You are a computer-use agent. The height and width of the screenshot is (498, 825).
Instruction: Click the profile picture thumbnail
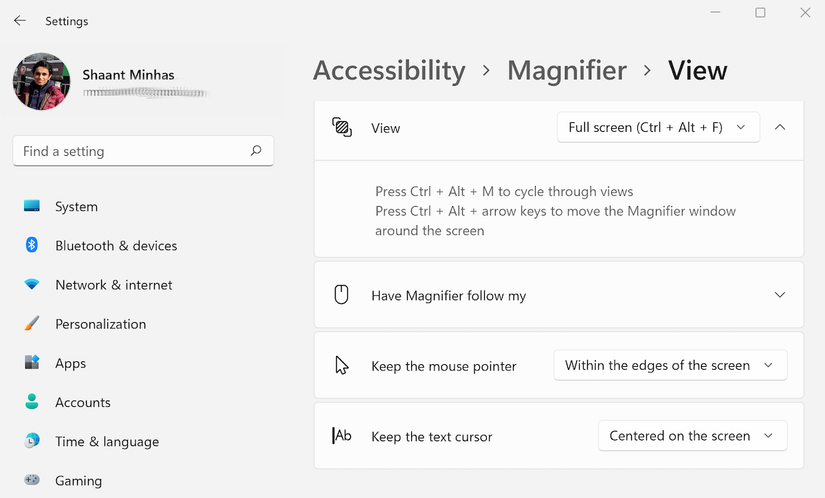click(42, 81)
